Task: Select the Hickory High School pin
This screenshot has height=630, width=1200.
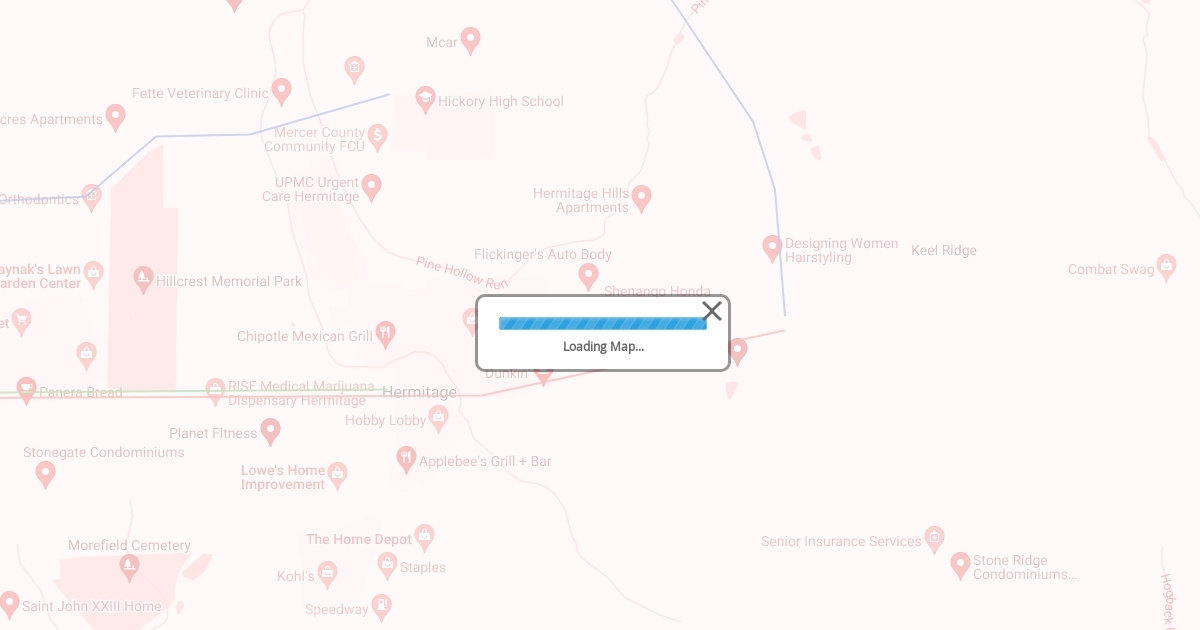Action: (x=425, y=100)
